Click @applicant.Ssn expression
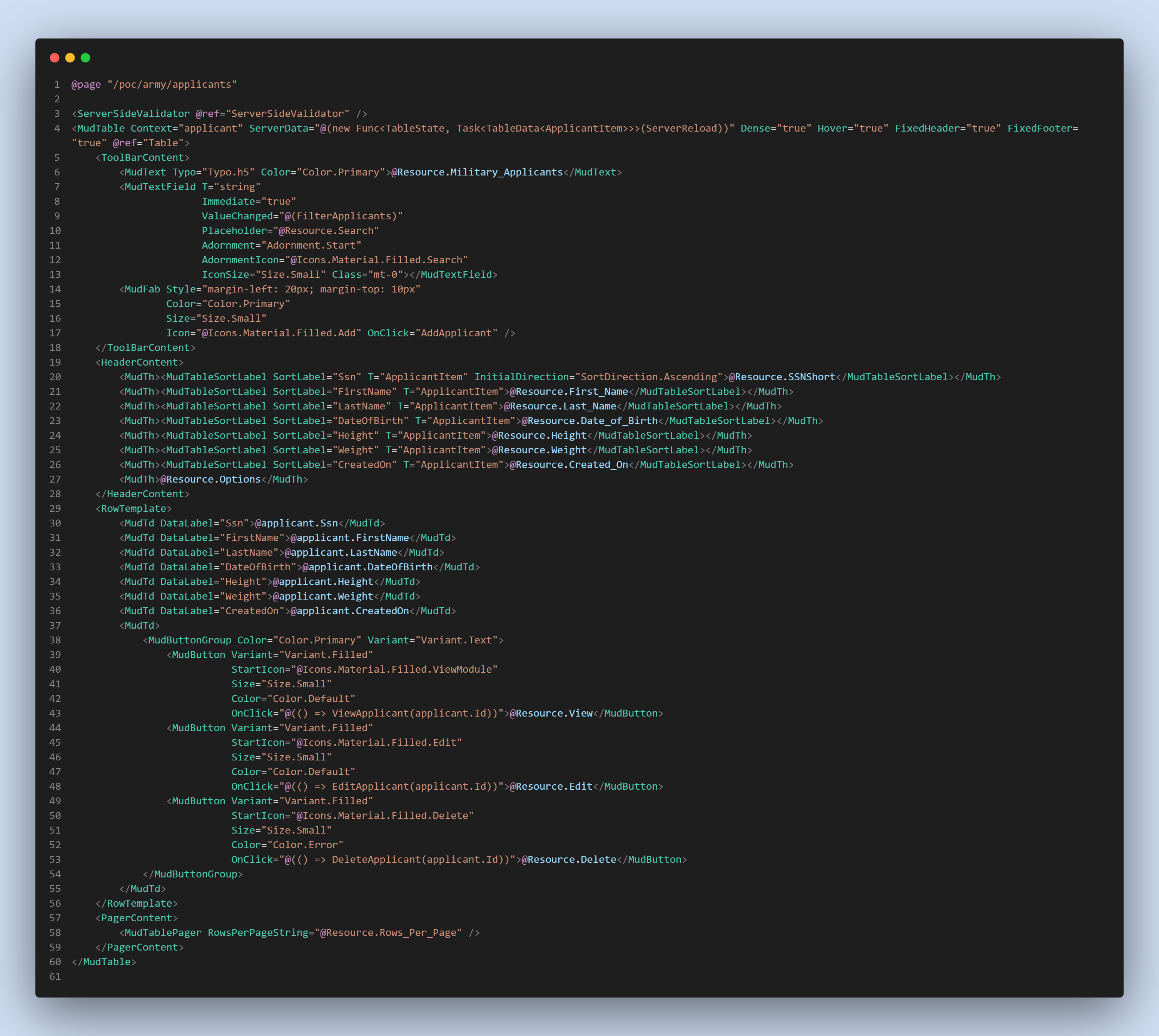1159x1036 pixels. [x=297, y=523]
